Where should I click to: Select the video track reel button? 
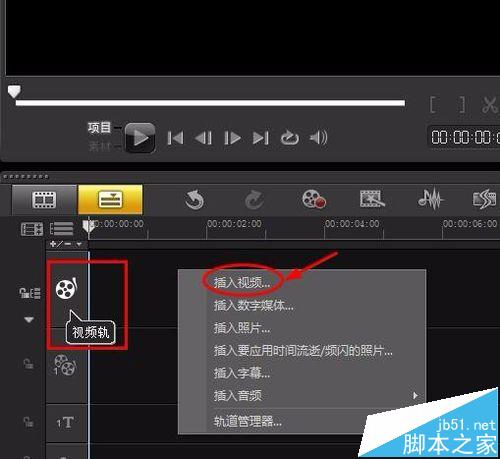pos(67,289)
